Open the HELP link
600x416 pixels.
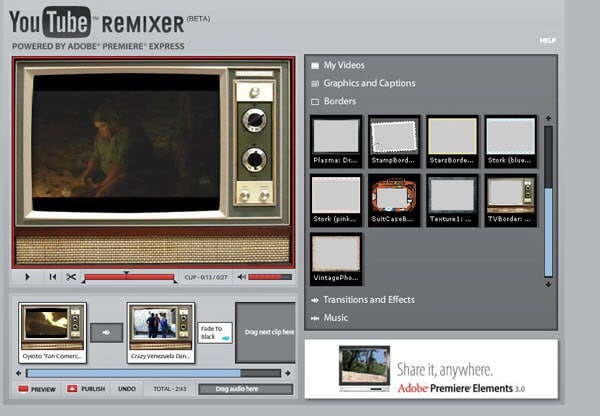click(x=548, y=41)
